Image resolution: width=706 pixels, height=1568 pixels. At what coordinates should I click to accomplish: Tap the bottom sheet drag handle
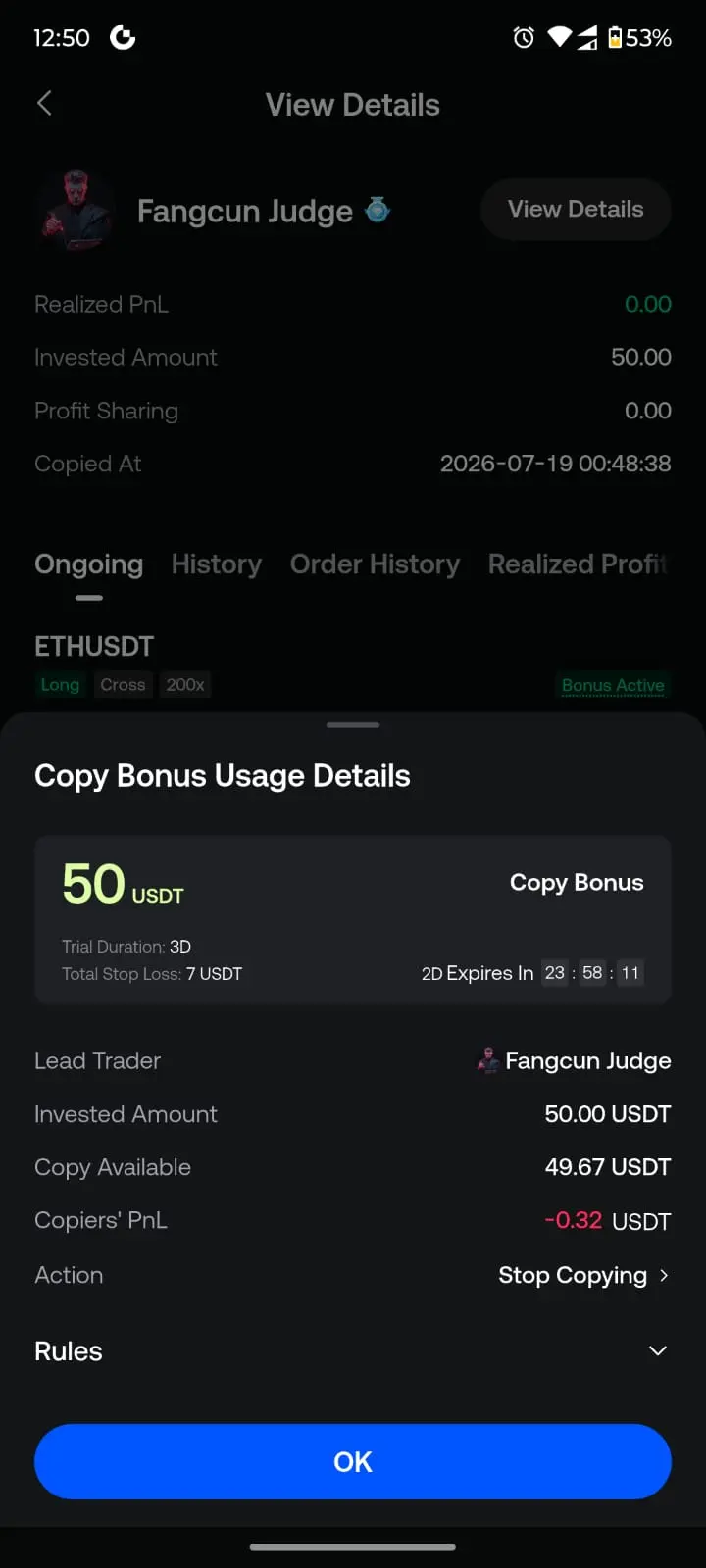pos(353,725)
